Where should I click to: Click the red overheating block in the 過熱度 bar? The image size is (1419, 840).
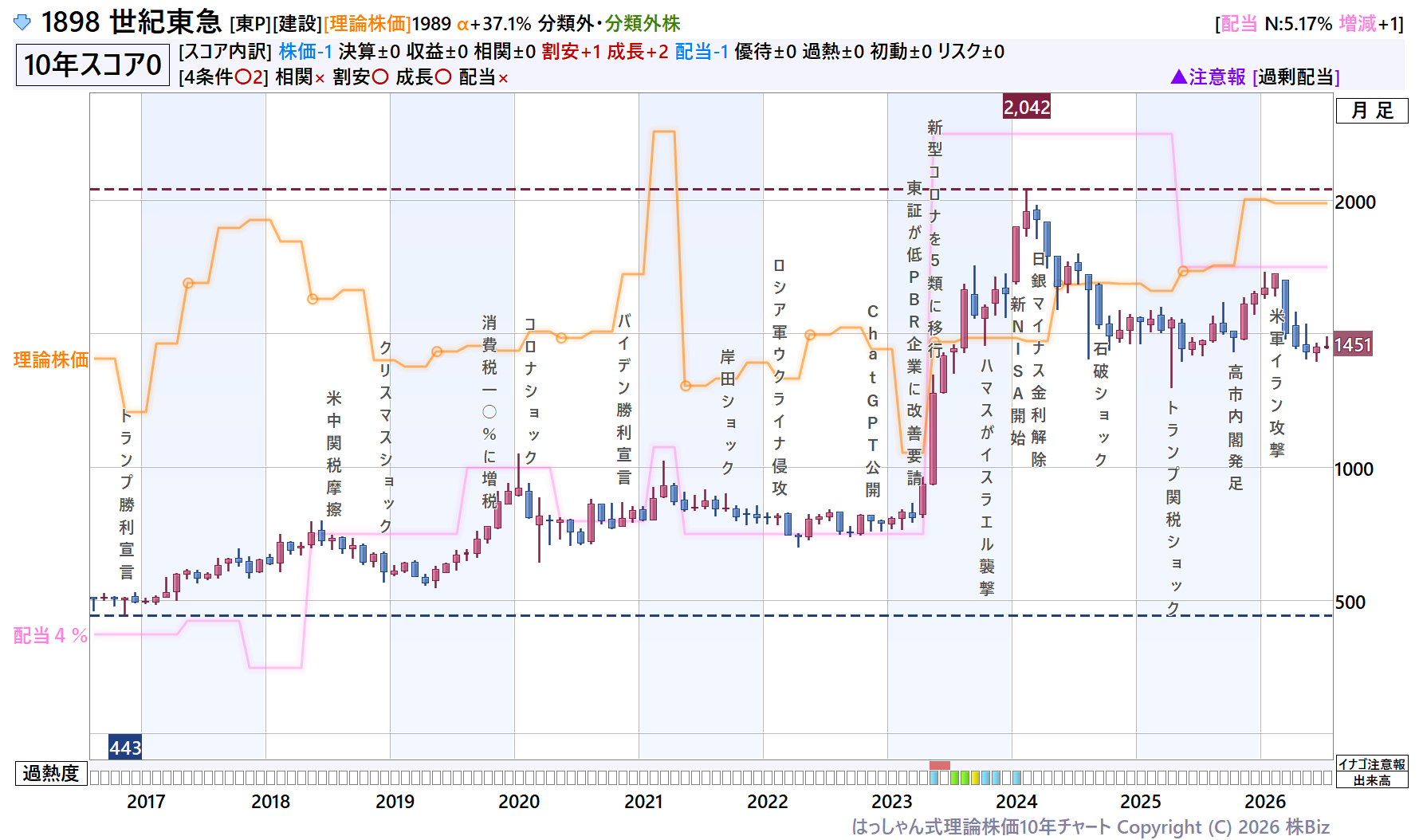tap(940, 765)
